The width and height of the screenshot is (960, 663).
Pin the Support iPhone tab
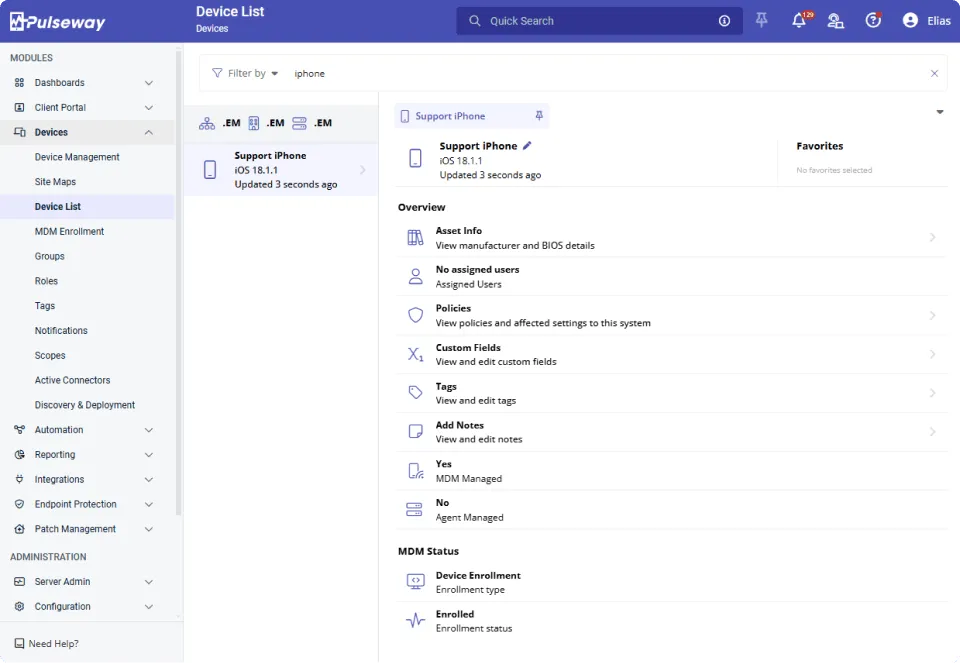[x=539, y=116]
